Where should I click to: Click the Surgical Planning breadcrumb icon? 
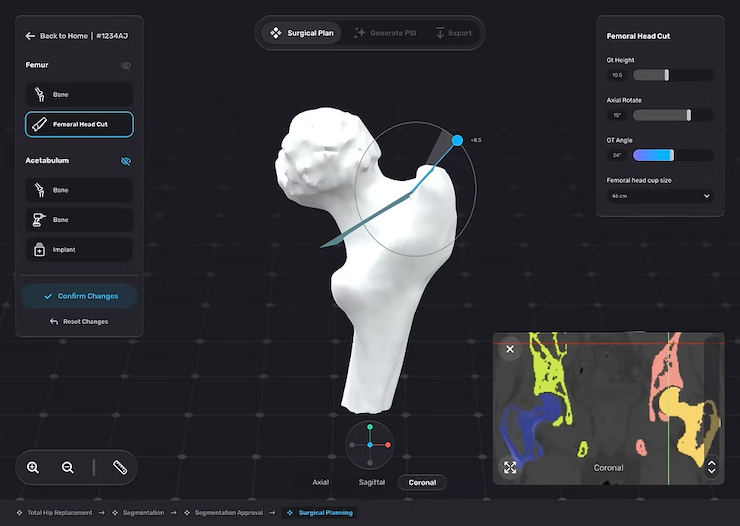click(290, 513)
